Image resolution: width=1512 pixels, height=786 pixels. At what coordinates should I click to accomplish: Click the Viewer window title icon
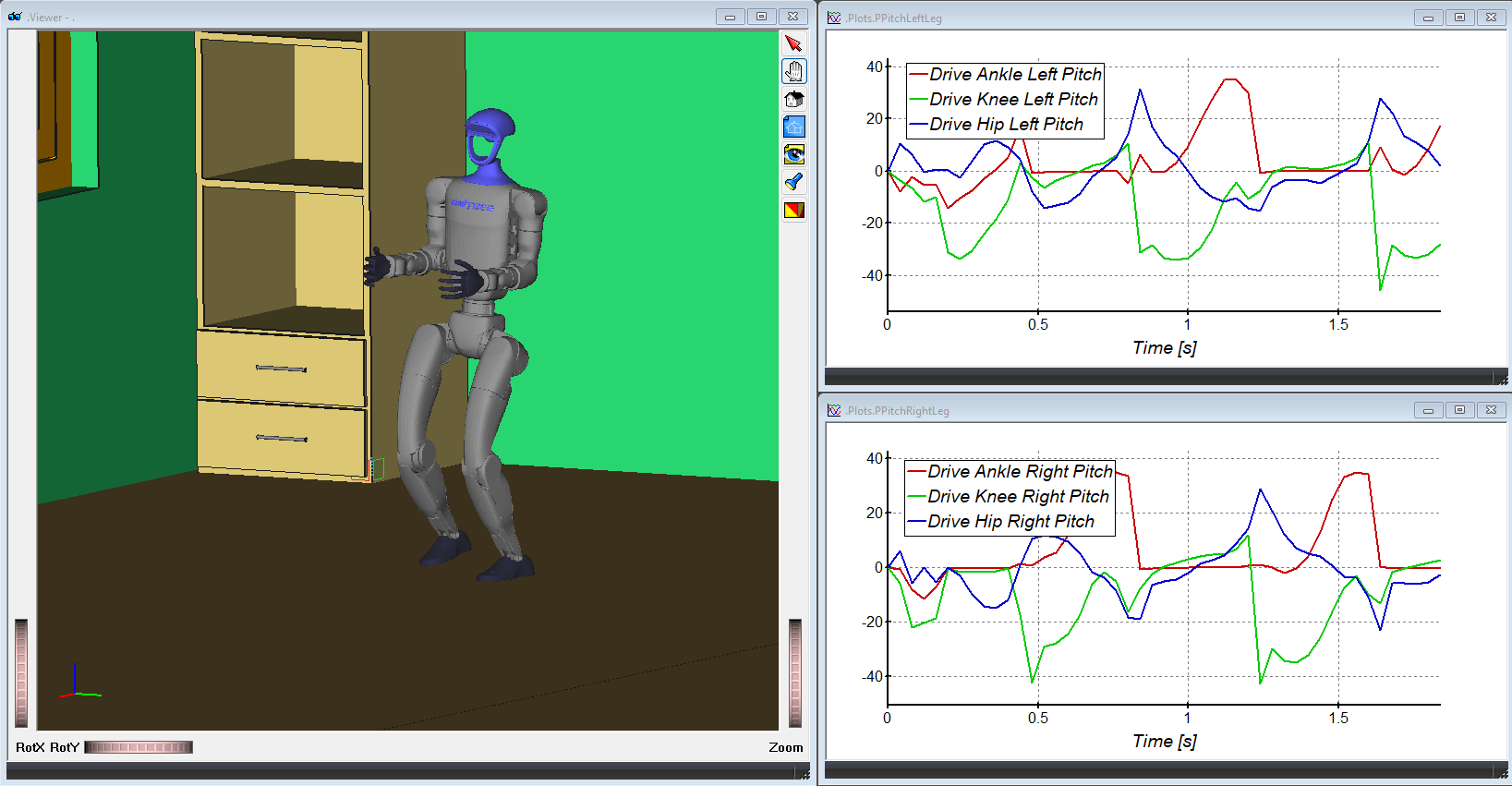(x=15, y=17)
